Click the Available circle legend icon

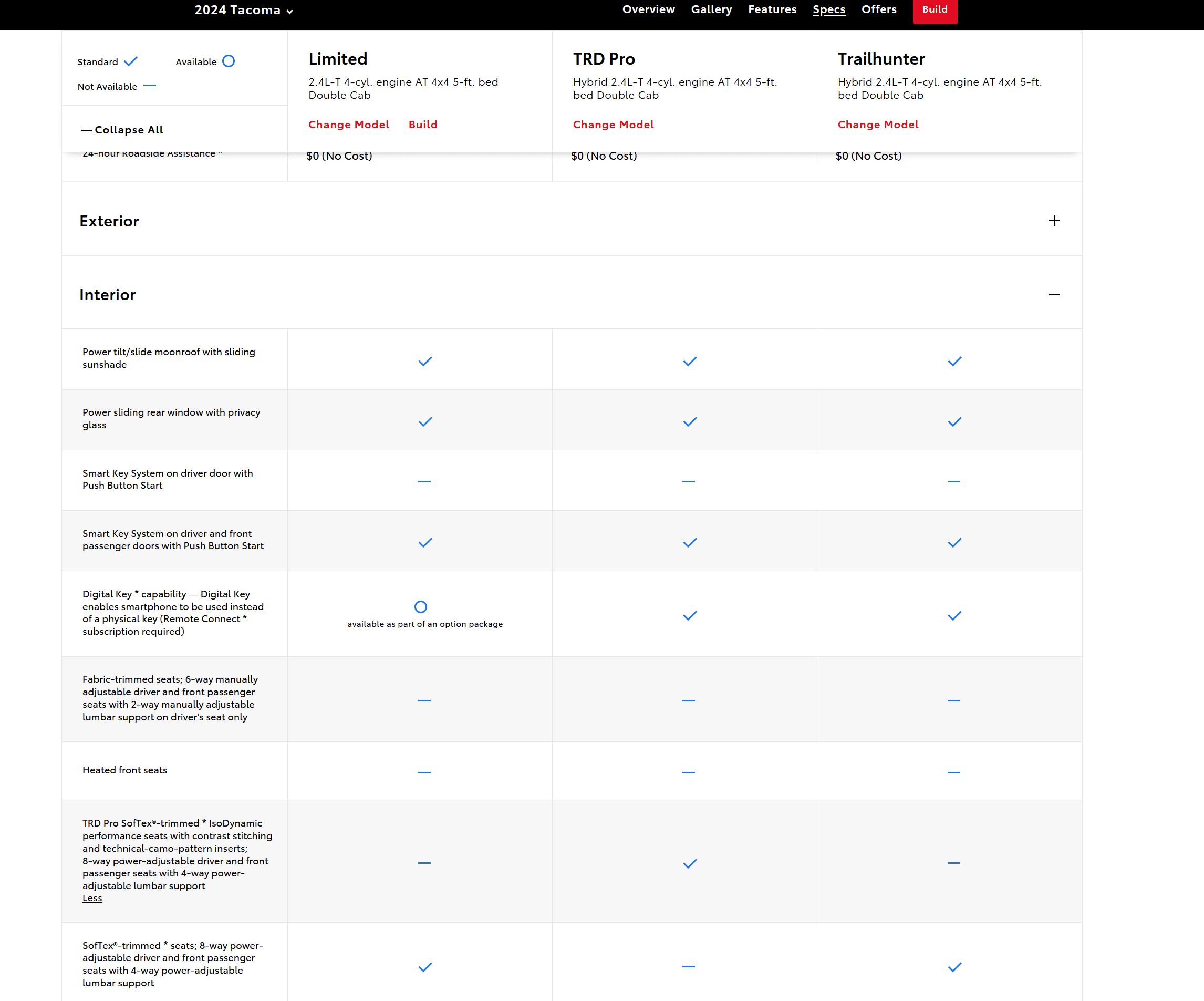coord(228,61)
